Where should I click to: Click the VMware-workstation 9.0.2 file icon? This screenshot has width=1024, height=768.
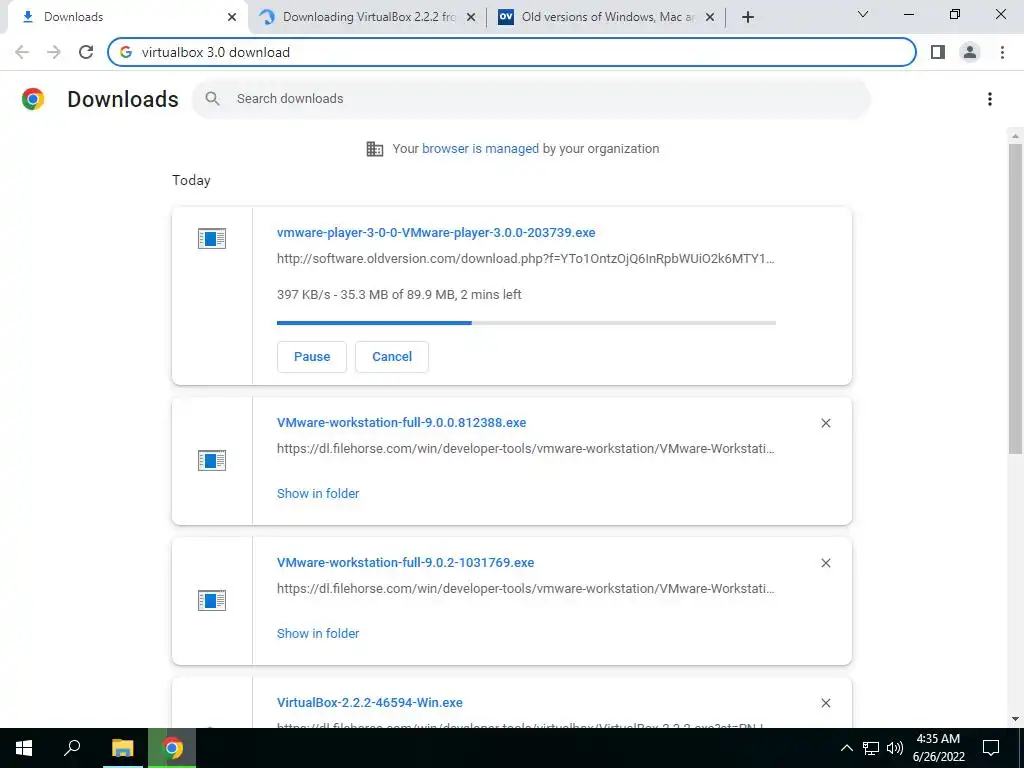[x=212, y=600]
